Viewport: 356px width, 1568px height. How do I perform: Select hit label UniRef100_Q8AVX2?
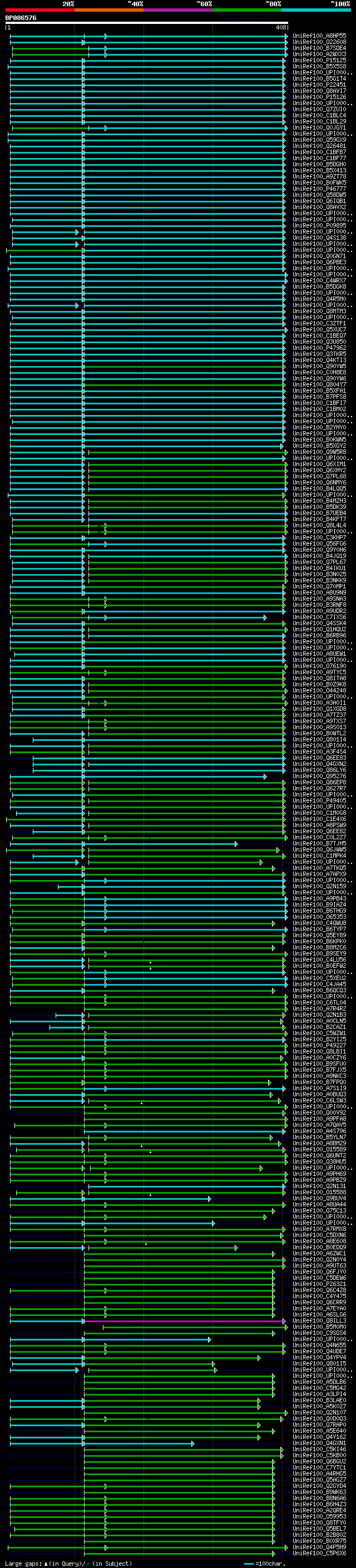pos(319,207)
